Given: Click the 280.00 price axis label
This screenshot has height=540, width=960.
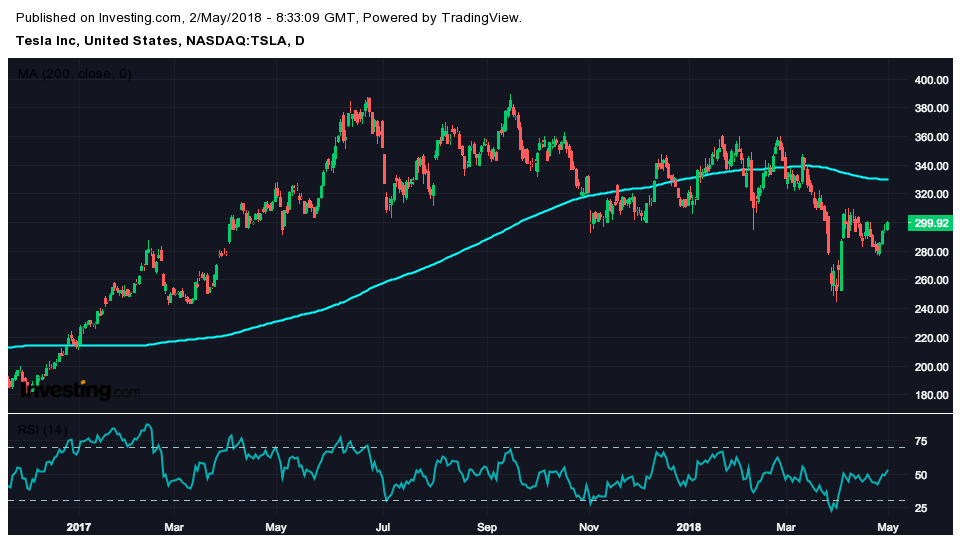Looking at the screenshot, I should tap(931, 252).
